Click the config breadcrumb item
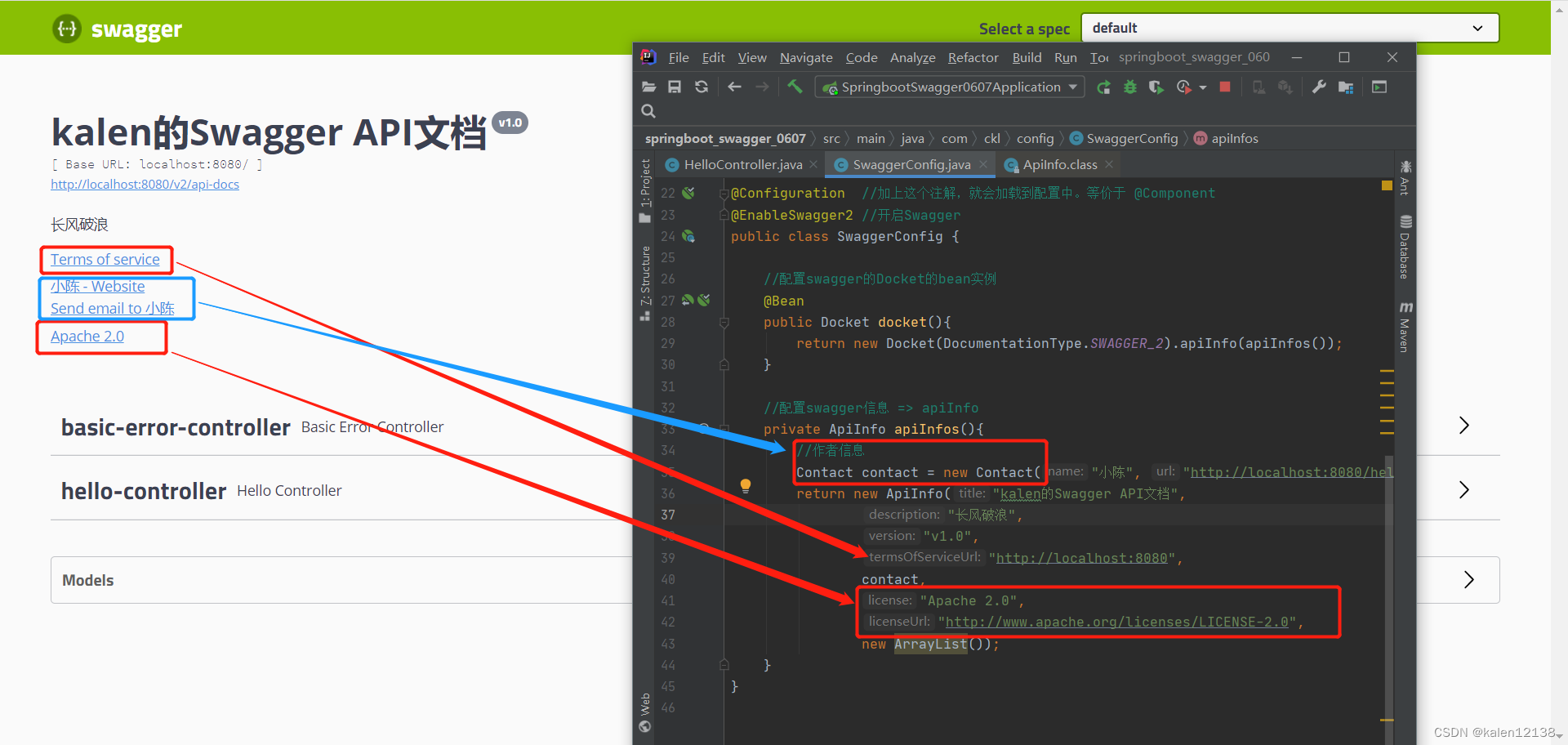Viewport: 1568px width, 745px height. (1035, 138)
